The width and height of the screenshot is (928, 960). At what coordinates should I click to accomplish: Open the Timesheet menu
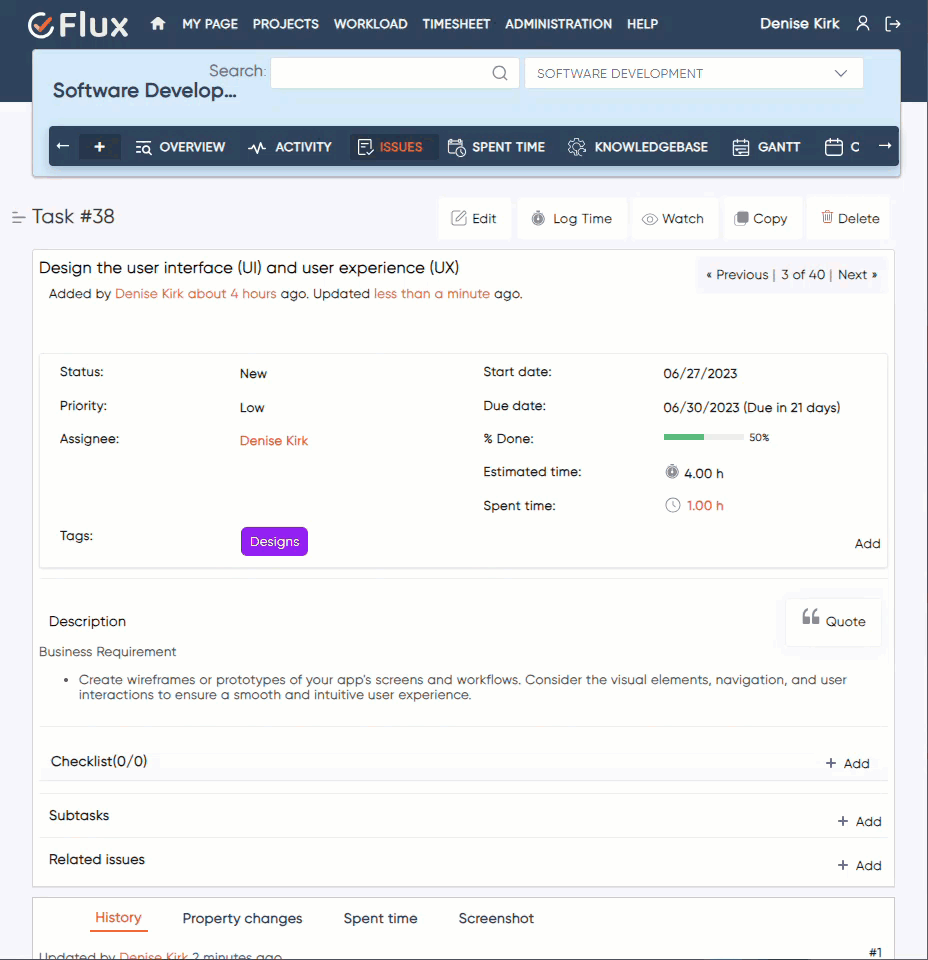(x=456, y=24)
